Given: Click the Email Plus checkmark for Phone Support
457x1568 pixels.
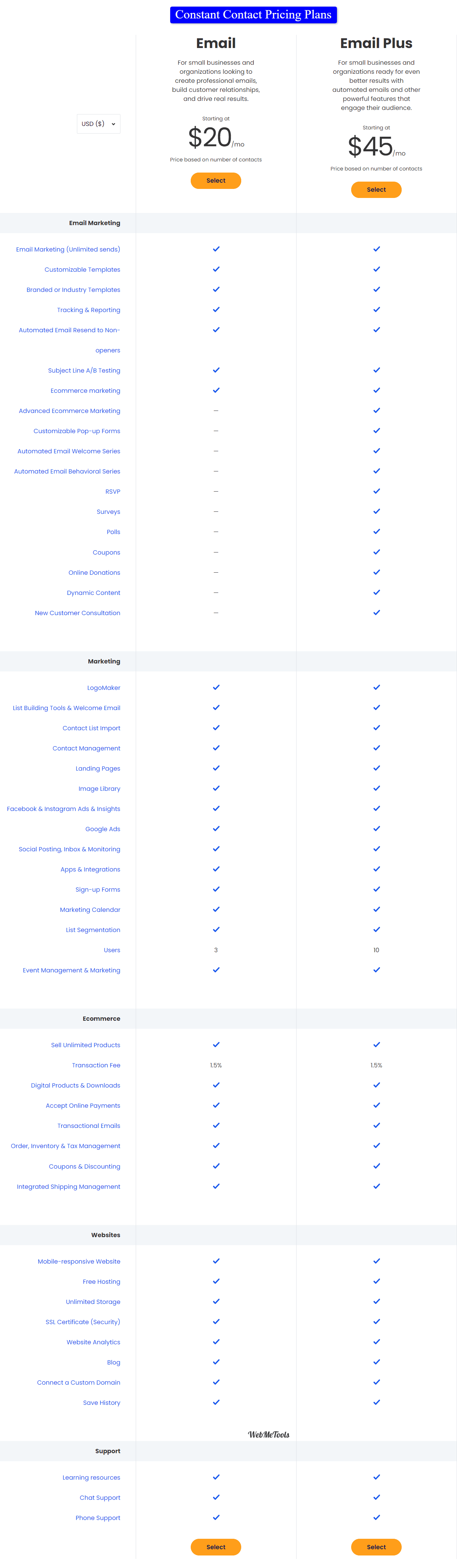Looking at the screenshot, I should tap(377, 1517).
